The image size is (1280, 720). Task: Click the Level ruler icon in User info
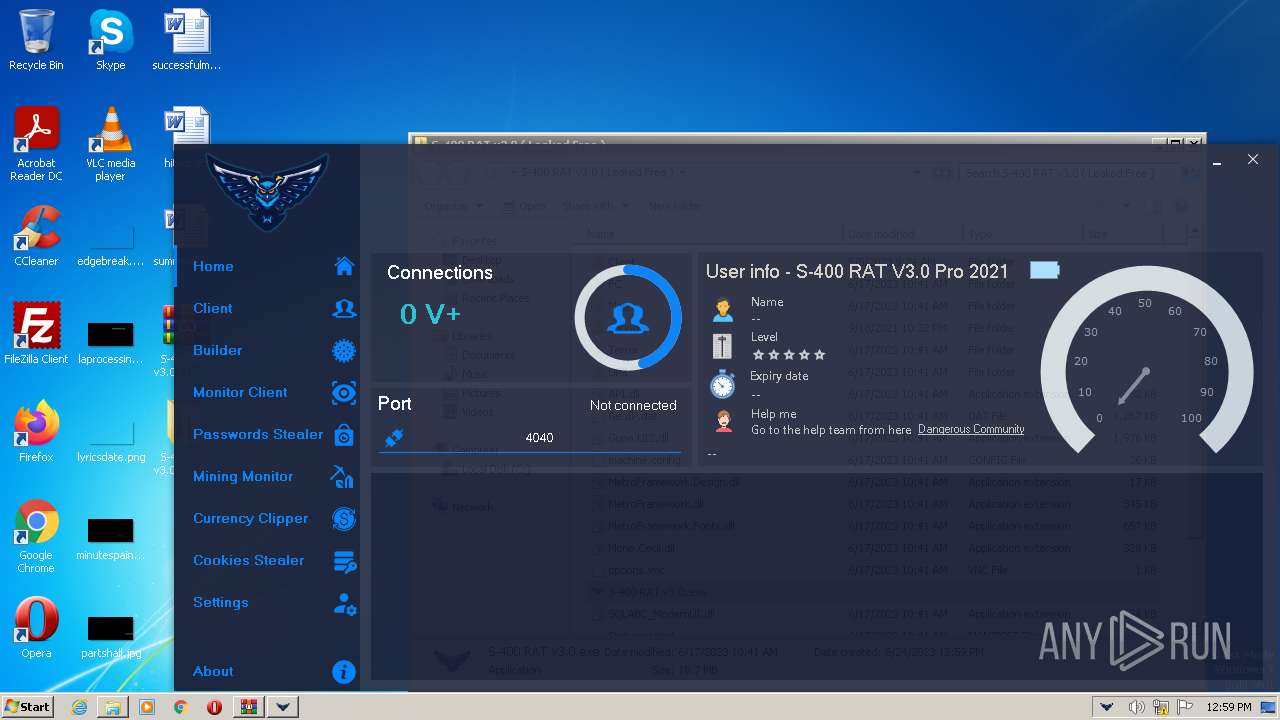coord(722,346)
